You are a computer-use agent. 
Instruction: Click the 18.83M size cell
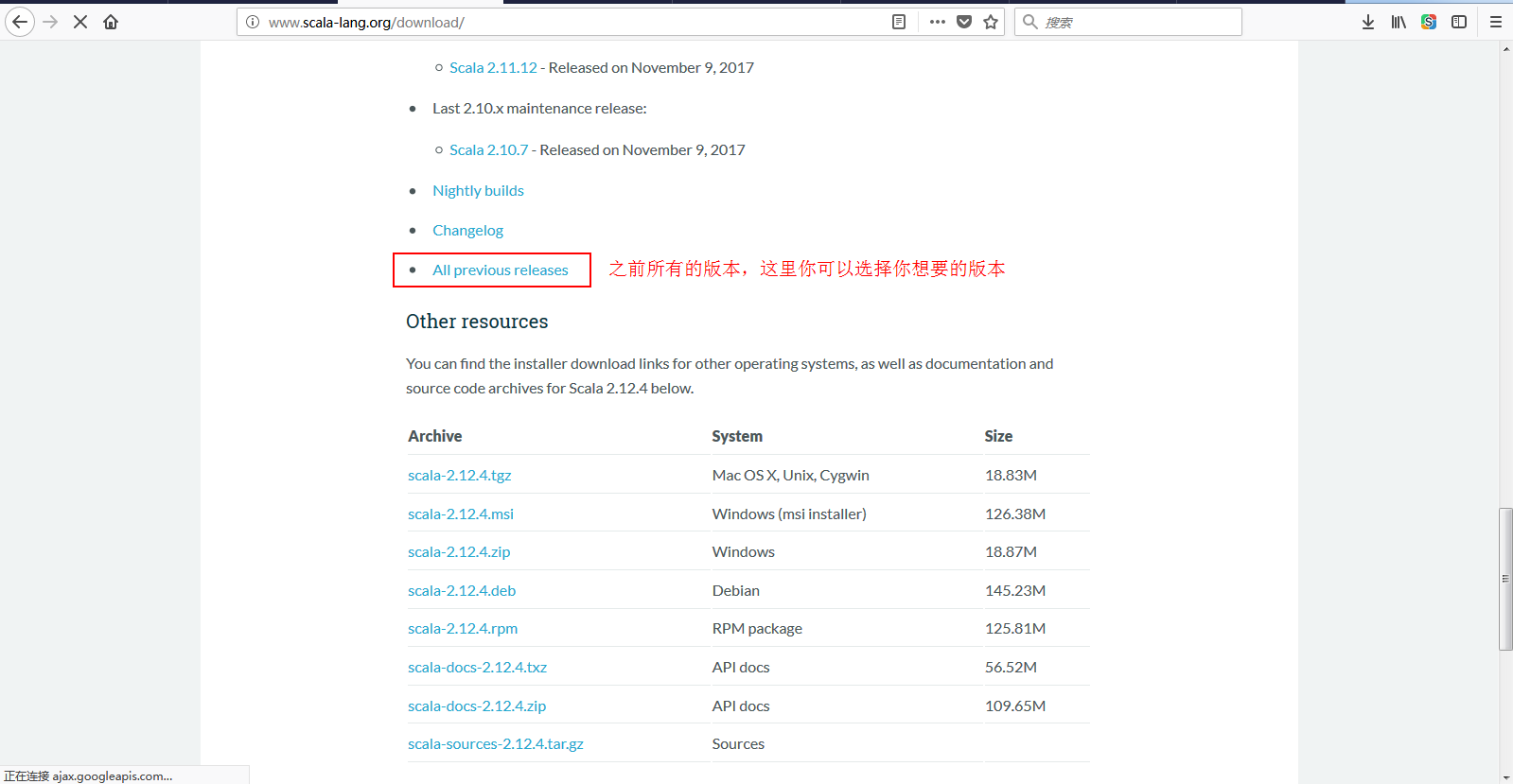pos(1011,476)
